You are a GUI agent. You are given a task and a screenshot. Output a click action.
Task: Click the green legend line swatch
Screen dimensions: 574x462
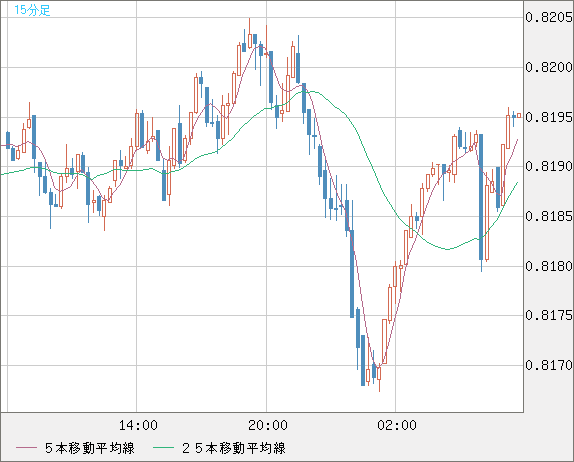click(163, 448)
